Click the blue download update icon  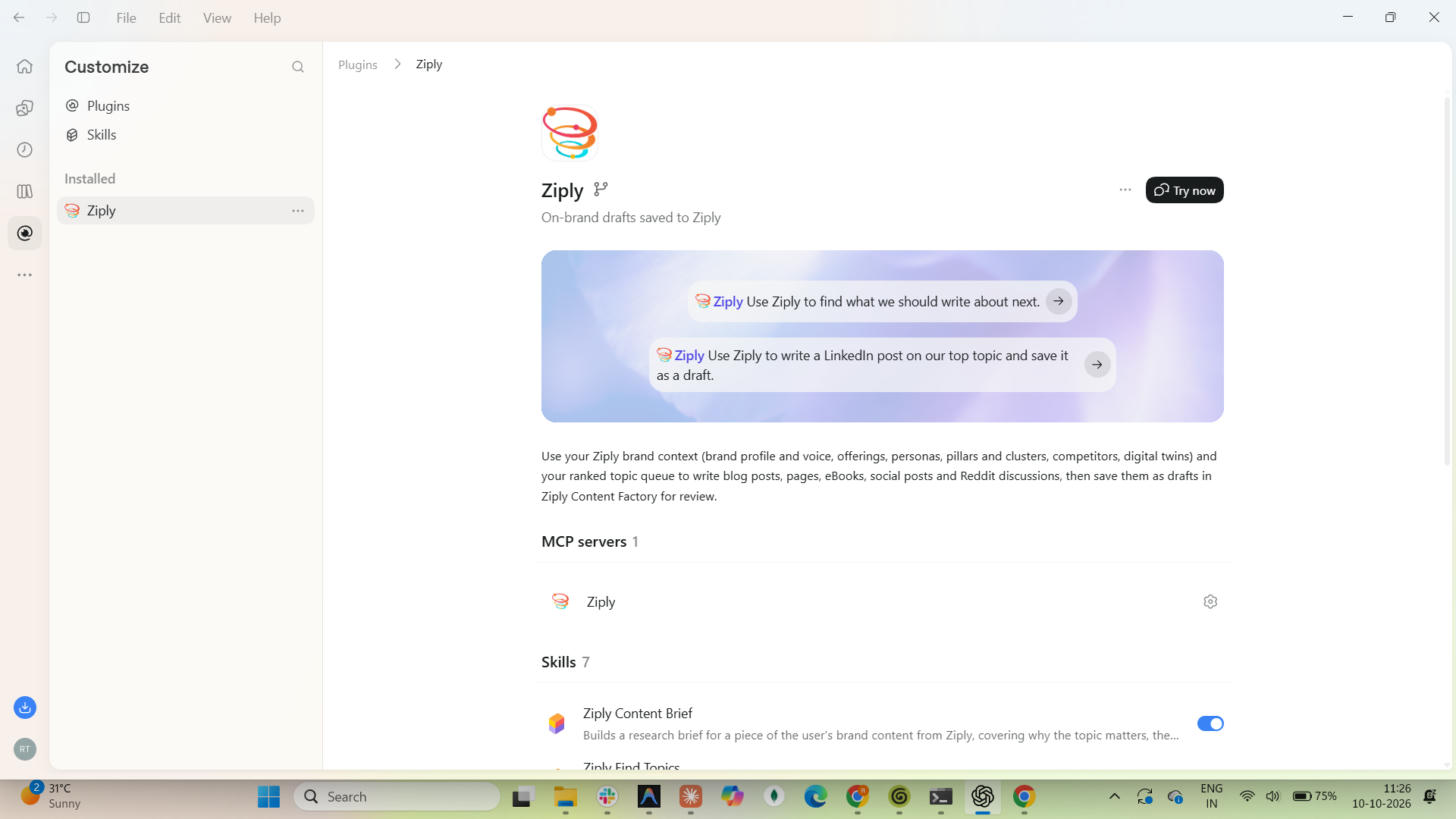pyautogui.click(x=25, y=708)
